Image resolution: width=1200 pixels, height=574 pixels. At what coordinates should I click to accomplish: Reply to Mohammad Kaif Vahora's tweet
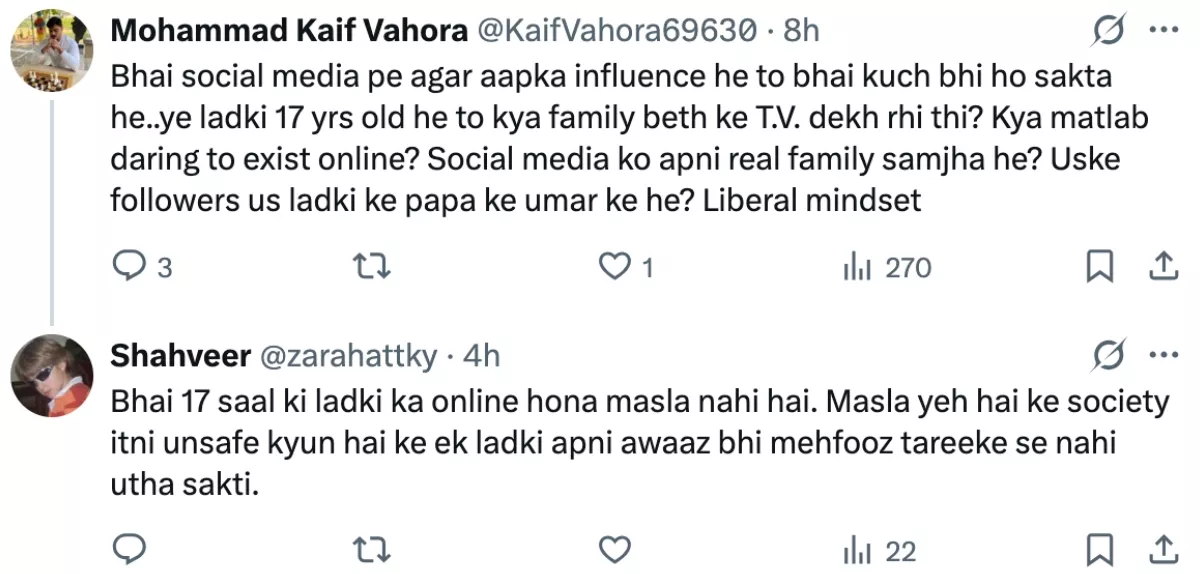coord(129,267)
